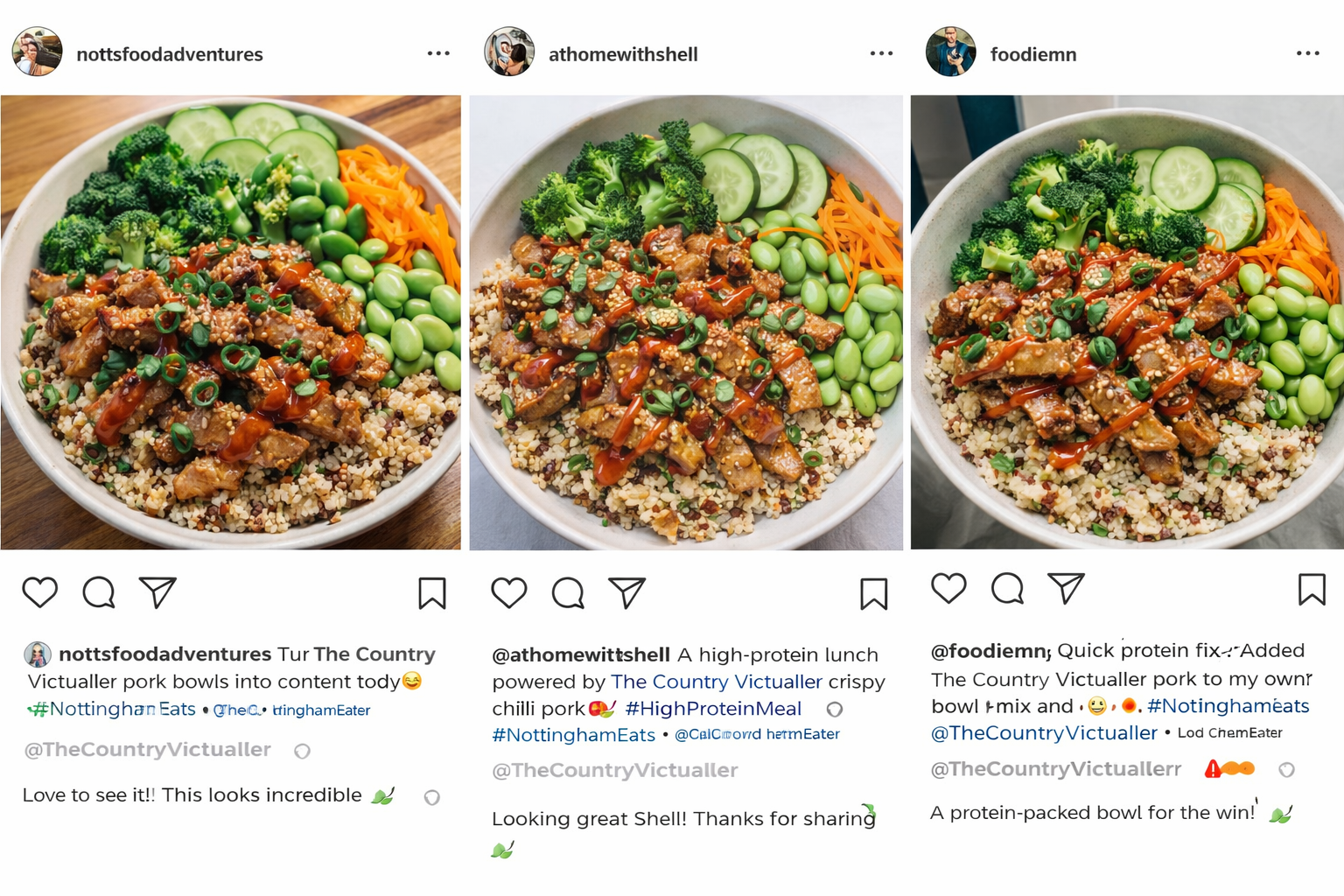Comment on the athomewithshell post
Viewport: 1344px width, 896px height.
pyautogui.click(x=568, y=593)
